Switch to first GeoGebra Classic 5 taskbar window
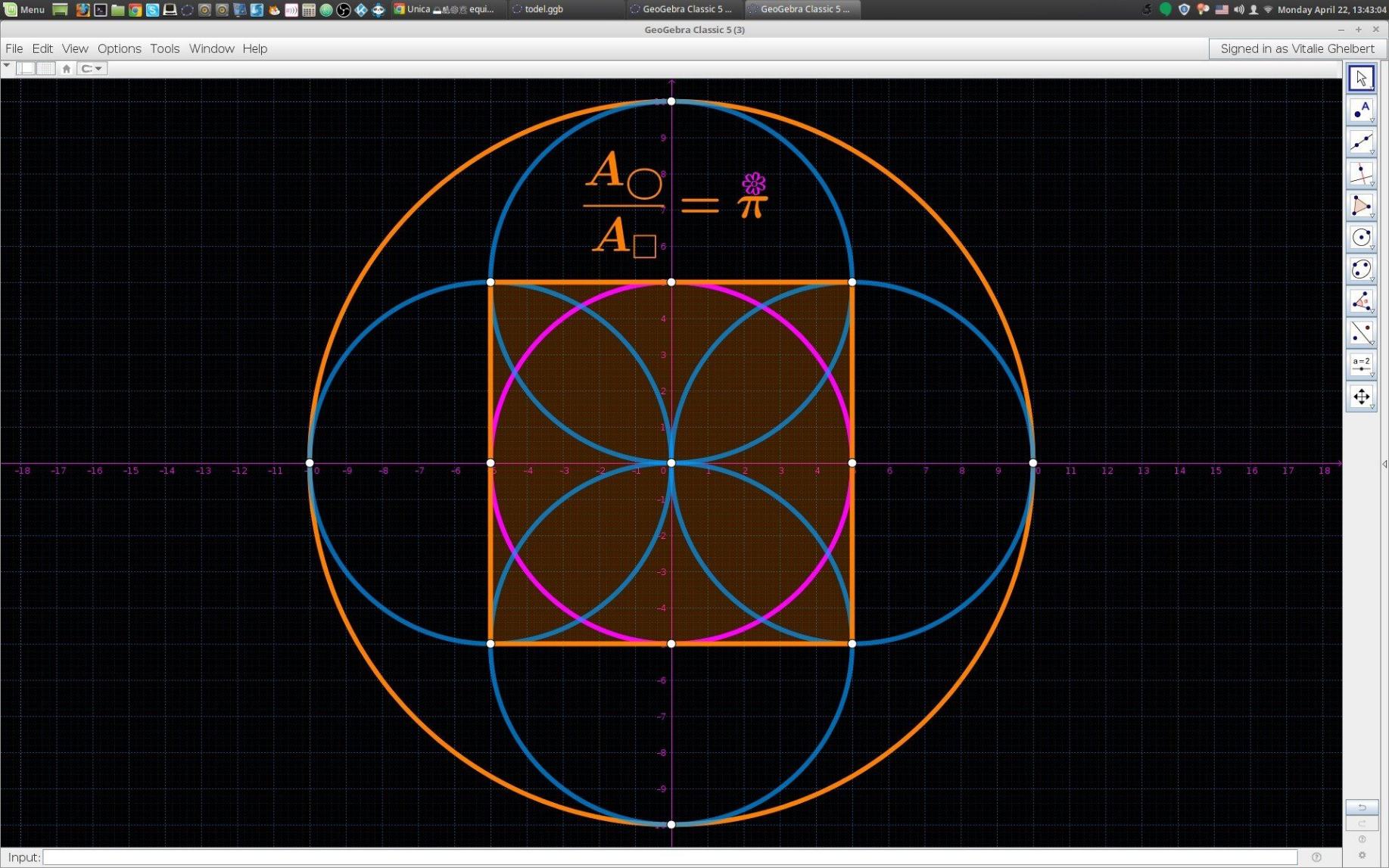1389x868 pixels. tap(684, 10)
